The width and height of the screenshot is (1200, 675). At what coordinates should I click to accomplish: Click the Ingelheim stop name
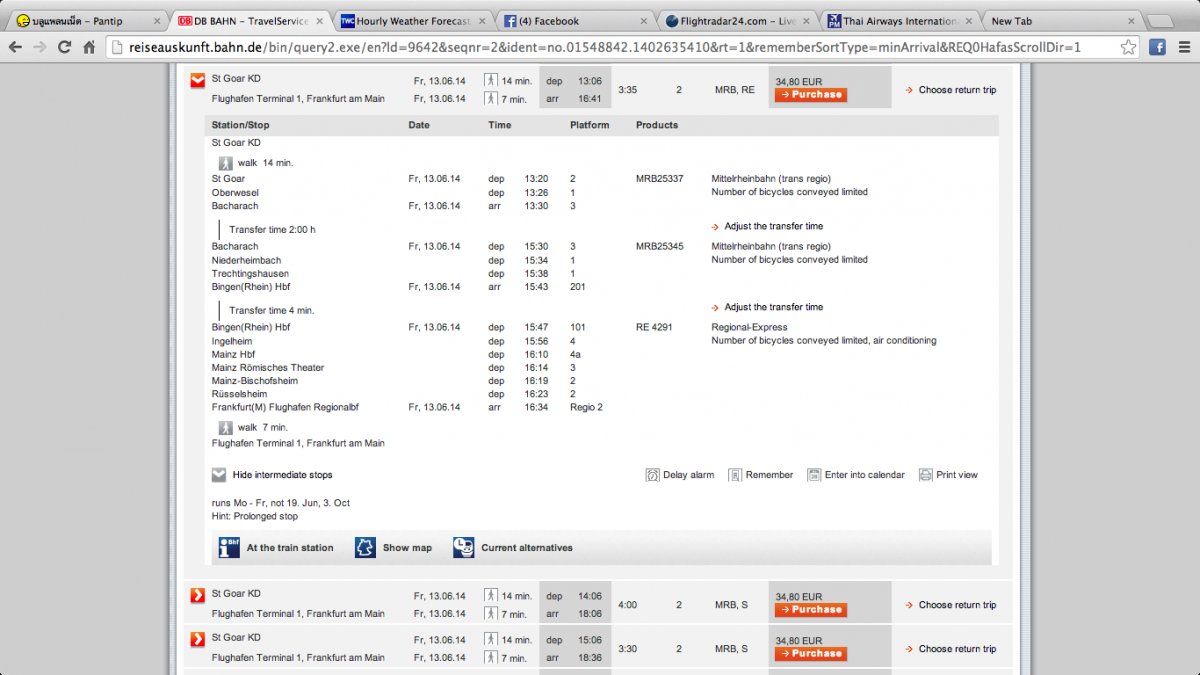[x=232, y=341]
